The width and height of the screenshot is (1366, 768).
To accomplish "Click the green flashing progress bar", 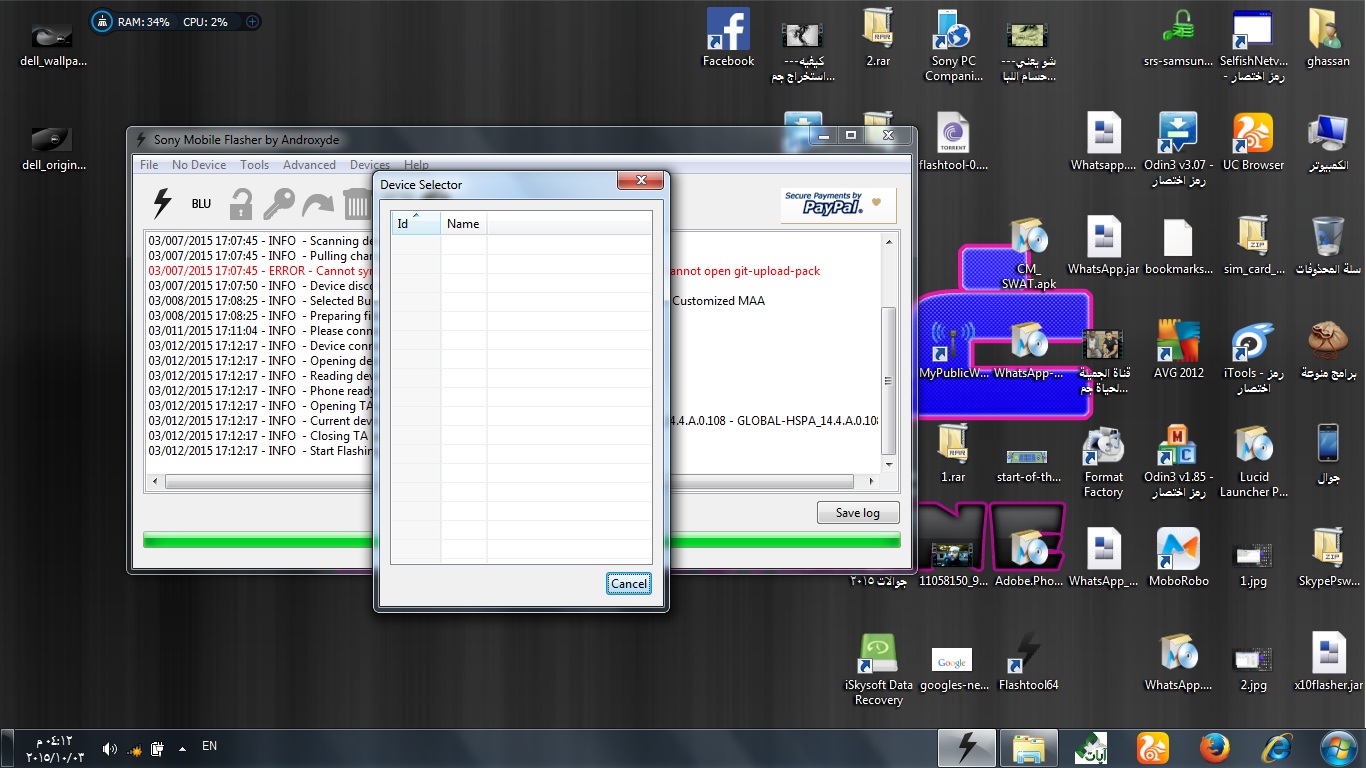I will 522,540.
